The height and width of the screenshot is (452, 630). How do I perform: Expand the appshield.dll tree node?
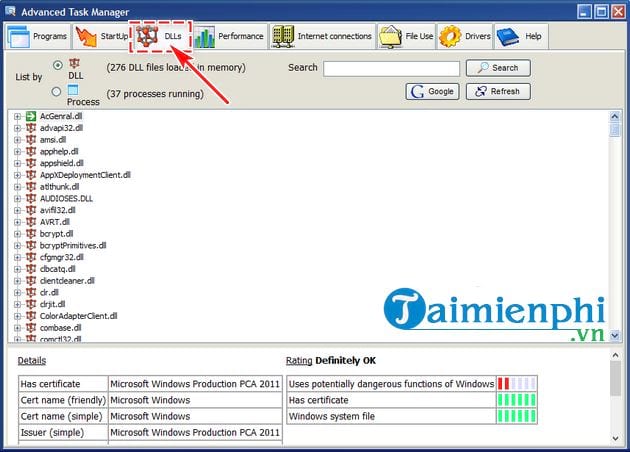17,163
